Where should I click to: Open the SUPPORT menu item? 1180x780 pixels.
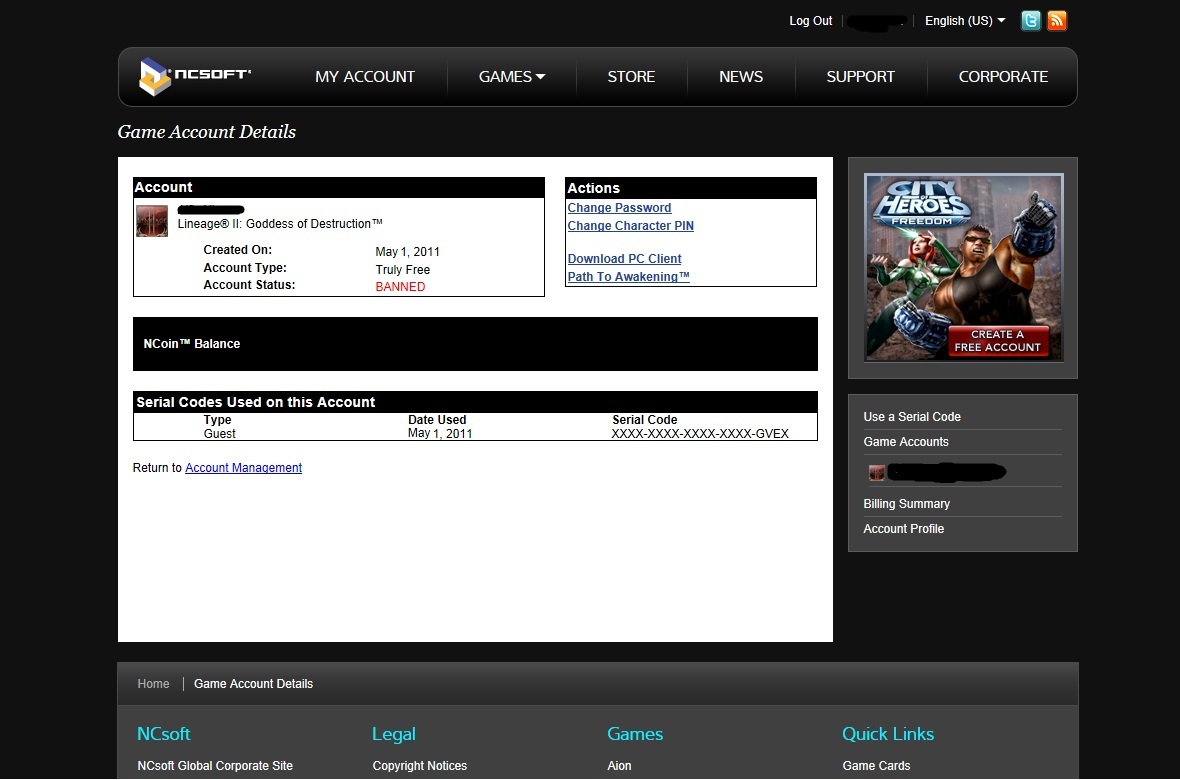[x=860, y=77]
